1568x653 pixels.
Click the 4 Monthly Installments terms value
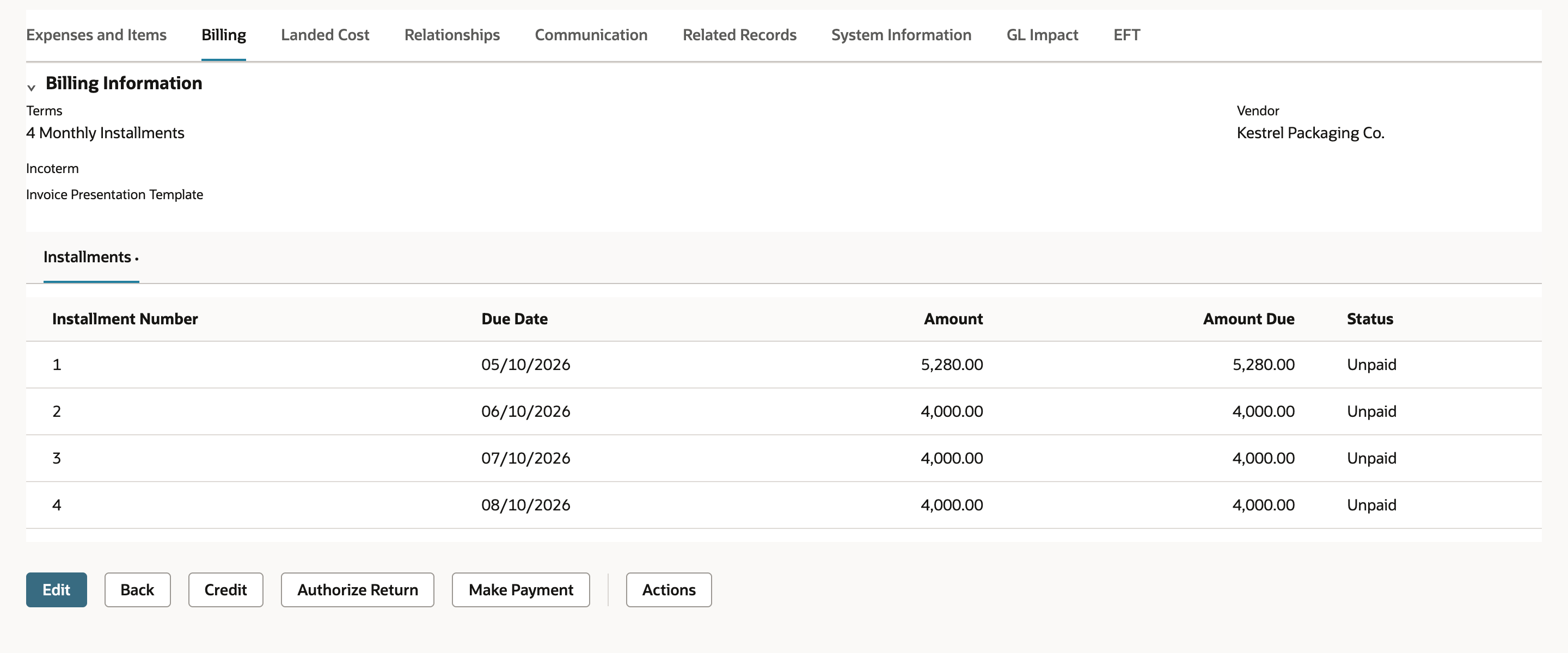click(105, 133)
